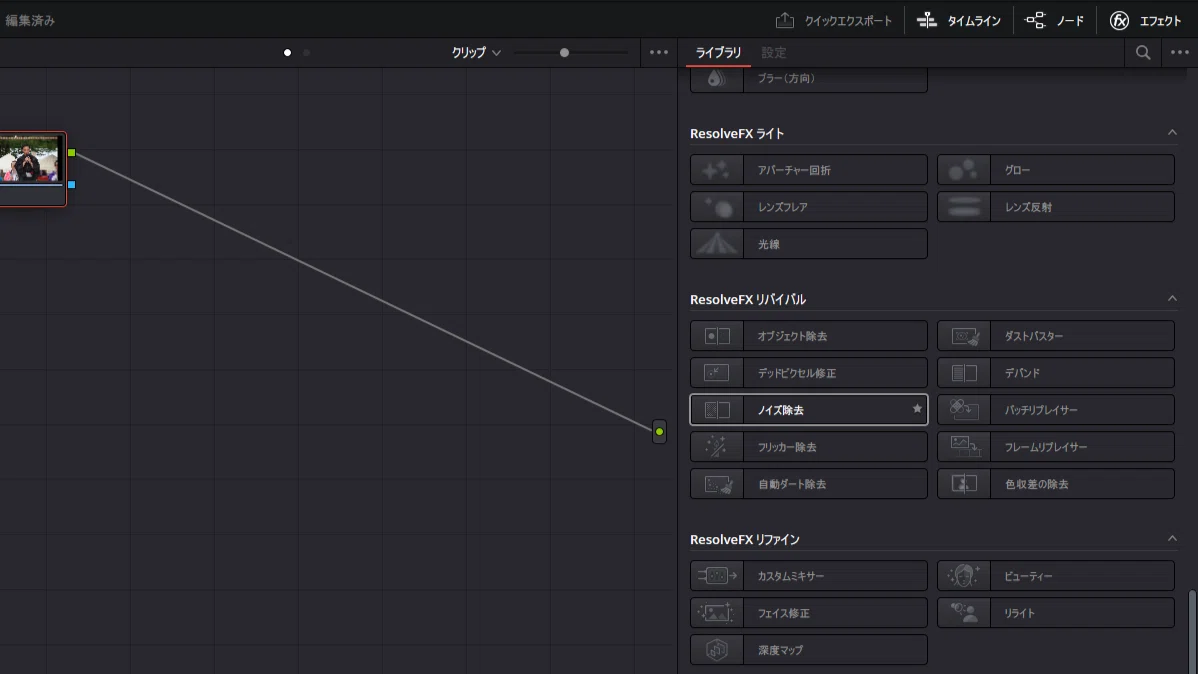Collapse the ResolveFX Refine (リファイン) section
This screenshot has height=674, width=1198.
(x=1172, y=539)
